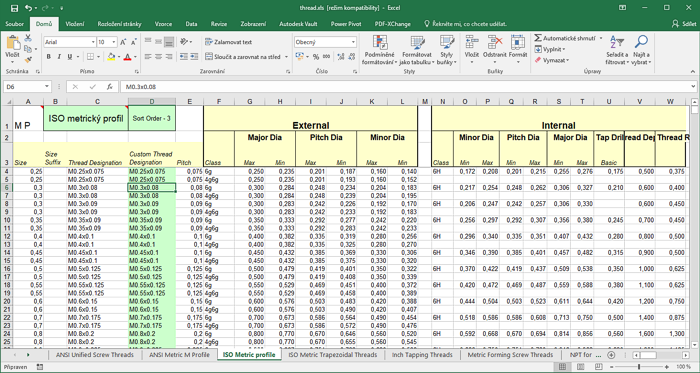
Task: Switch to the Vzorce ribbon tab
Action: pos(163,24)
